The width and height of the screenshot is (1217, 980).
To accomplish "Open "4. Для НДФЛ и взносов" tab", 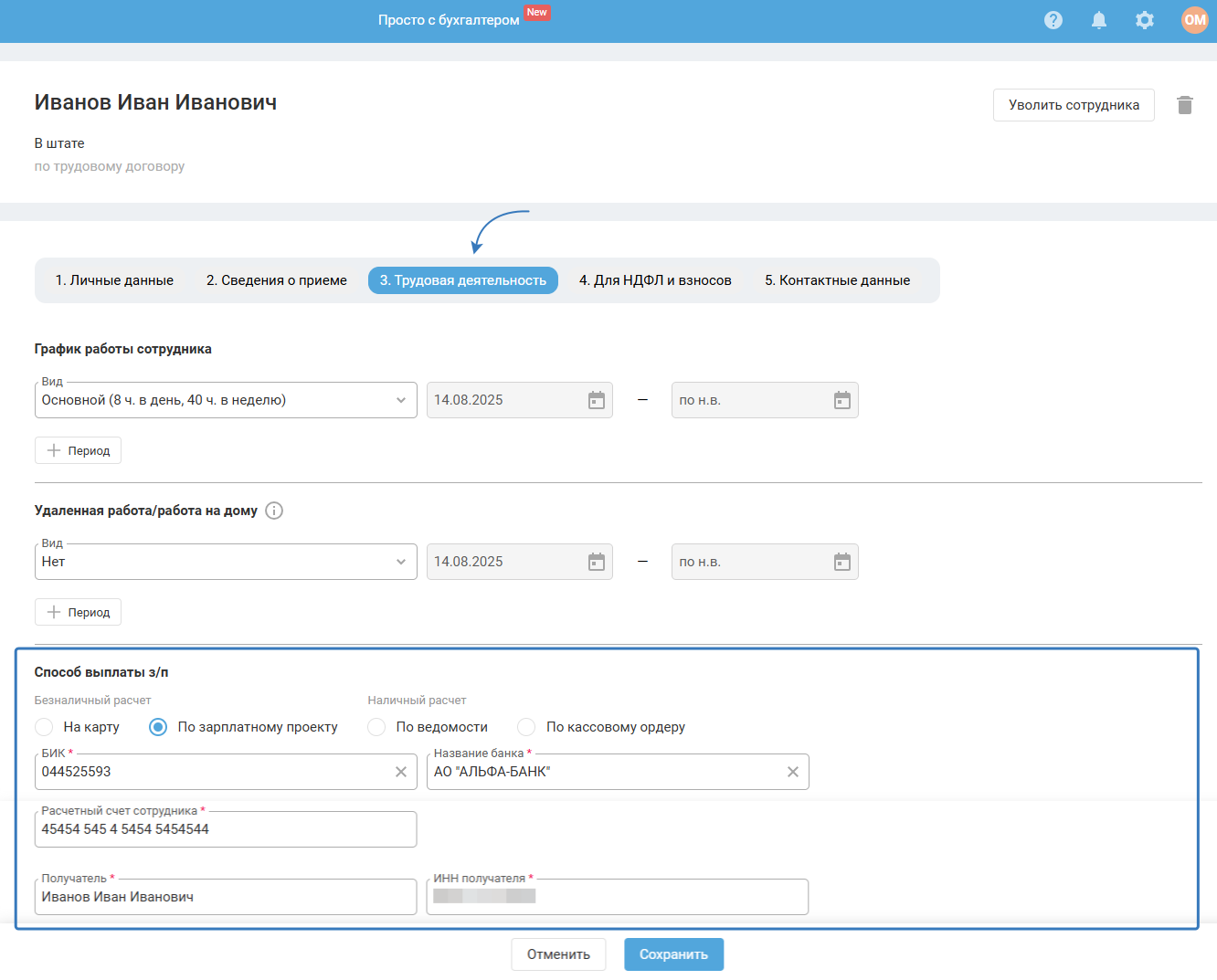I will [655, 280].
